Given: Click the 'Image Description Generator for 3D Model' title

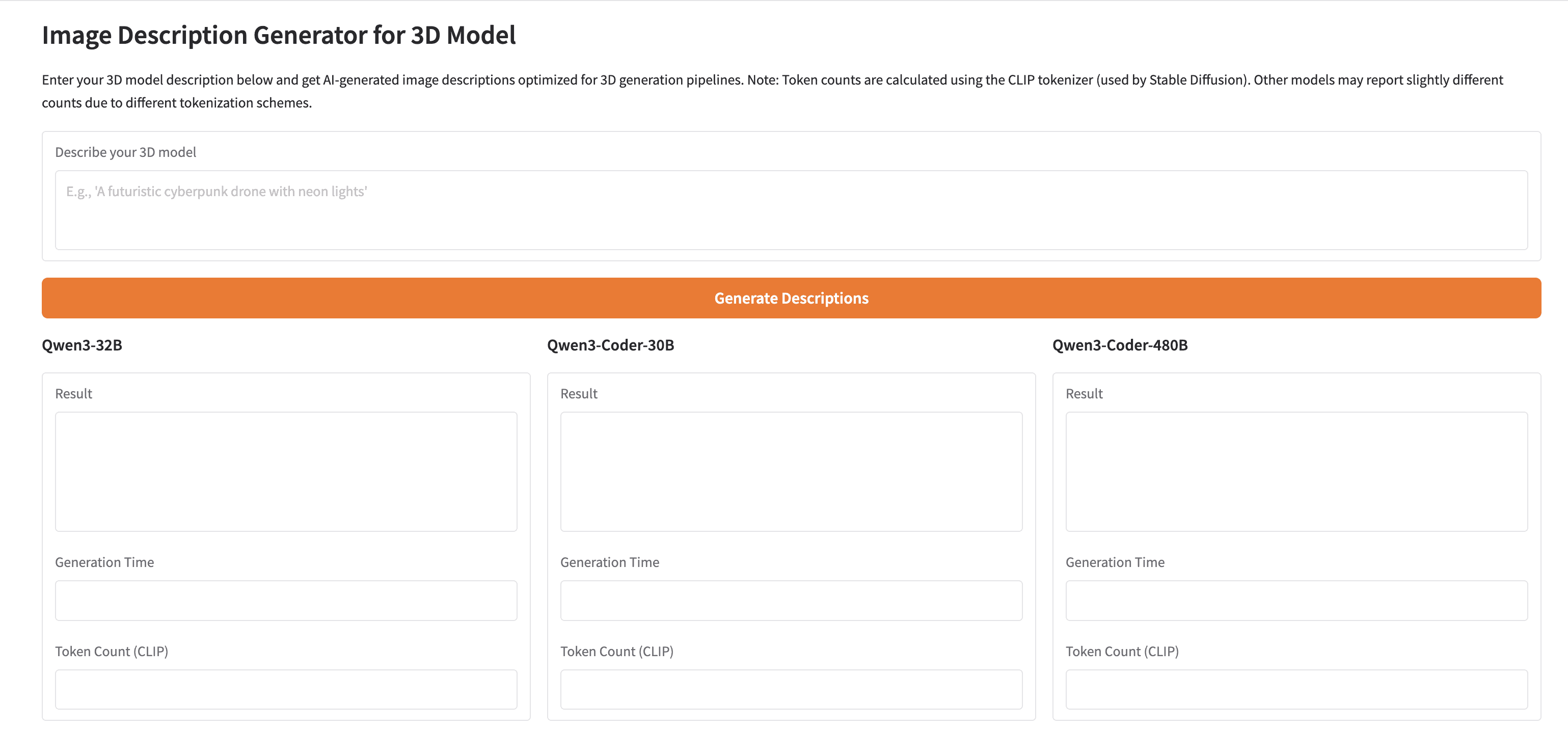Looking at the screenshot, I should [279, 35].
